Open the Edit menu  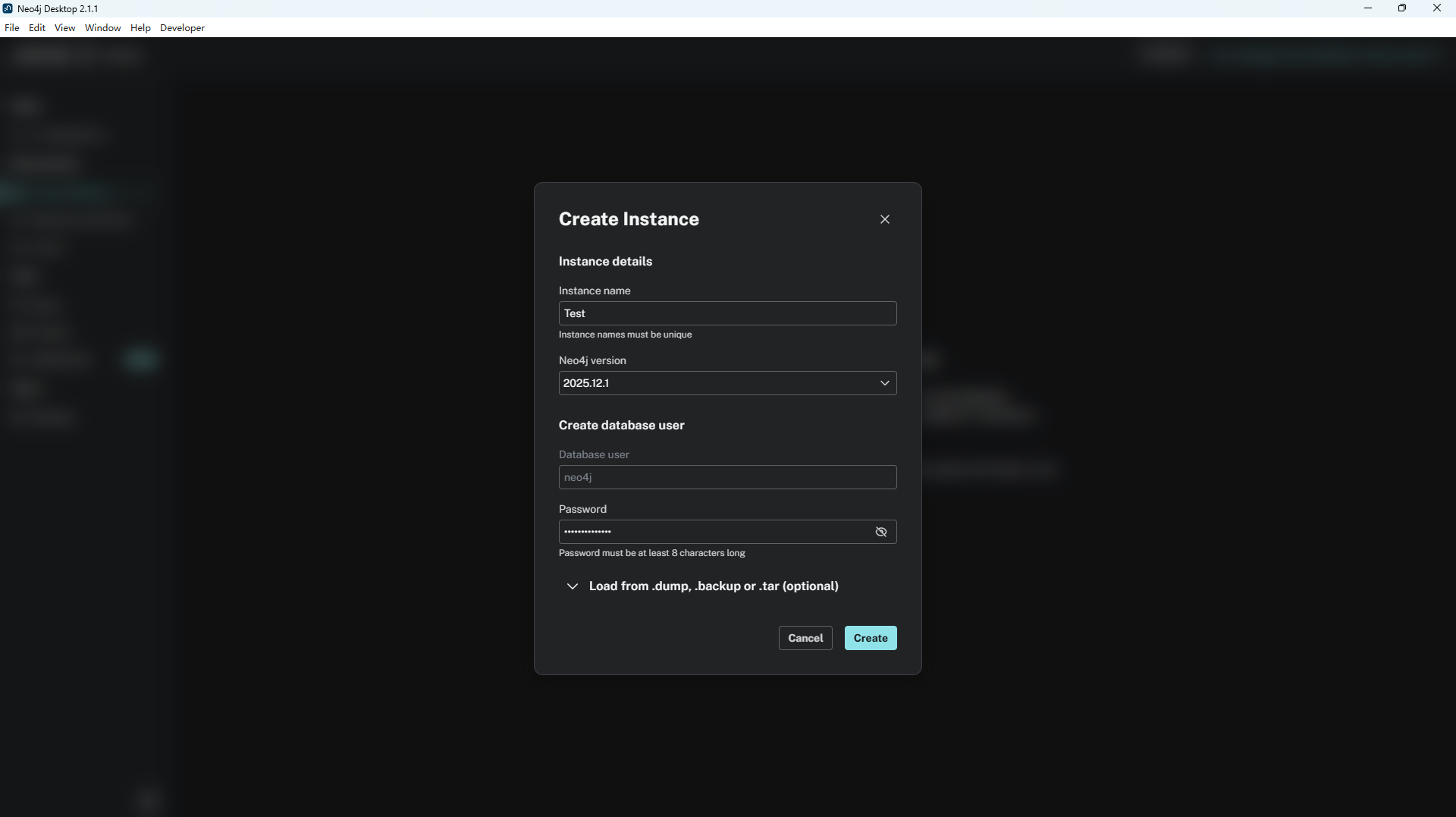37,28
